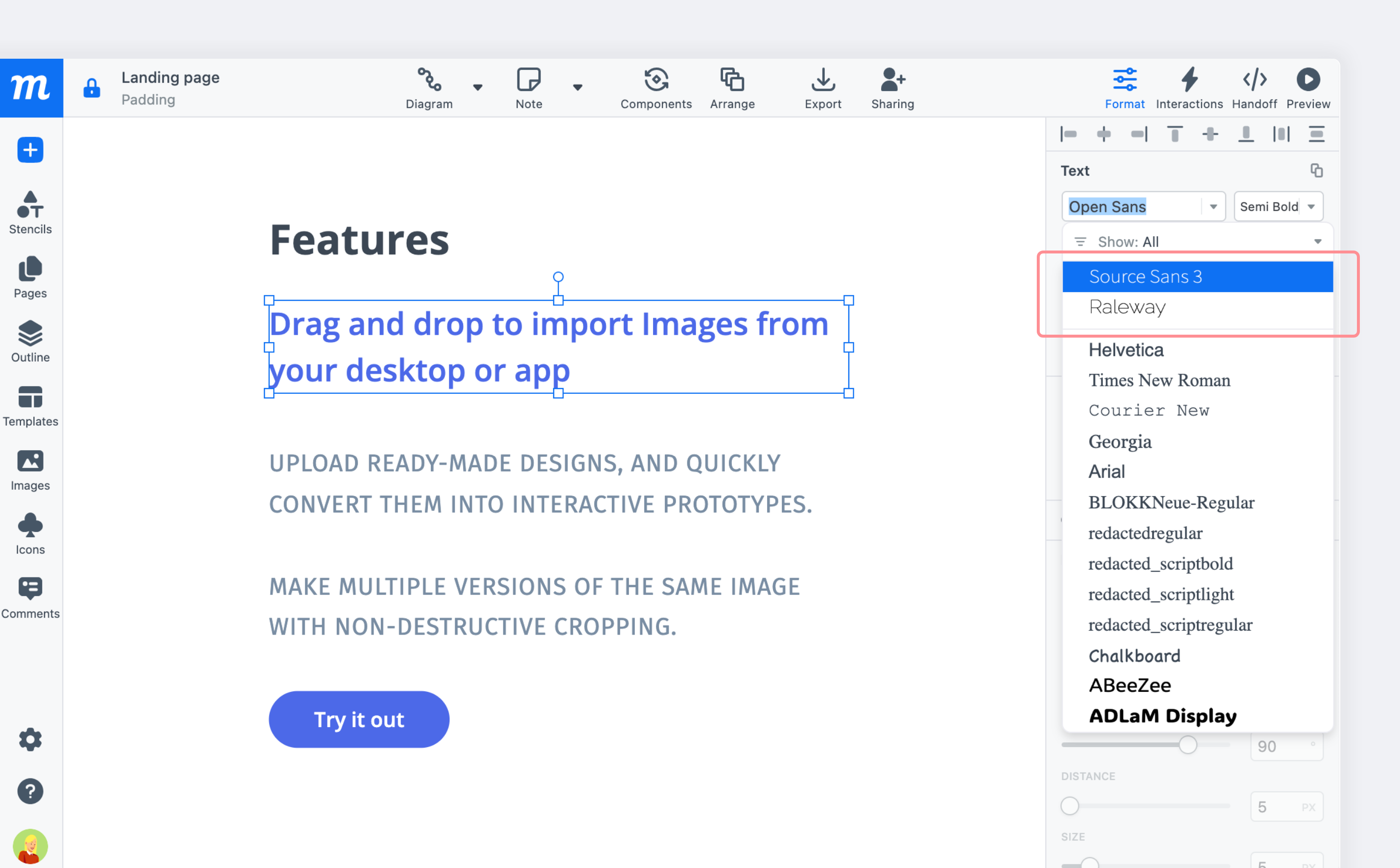The height and width of the screenshot is (868, 1400).
Task: Choose redactedregular font
Action: 1198,533
